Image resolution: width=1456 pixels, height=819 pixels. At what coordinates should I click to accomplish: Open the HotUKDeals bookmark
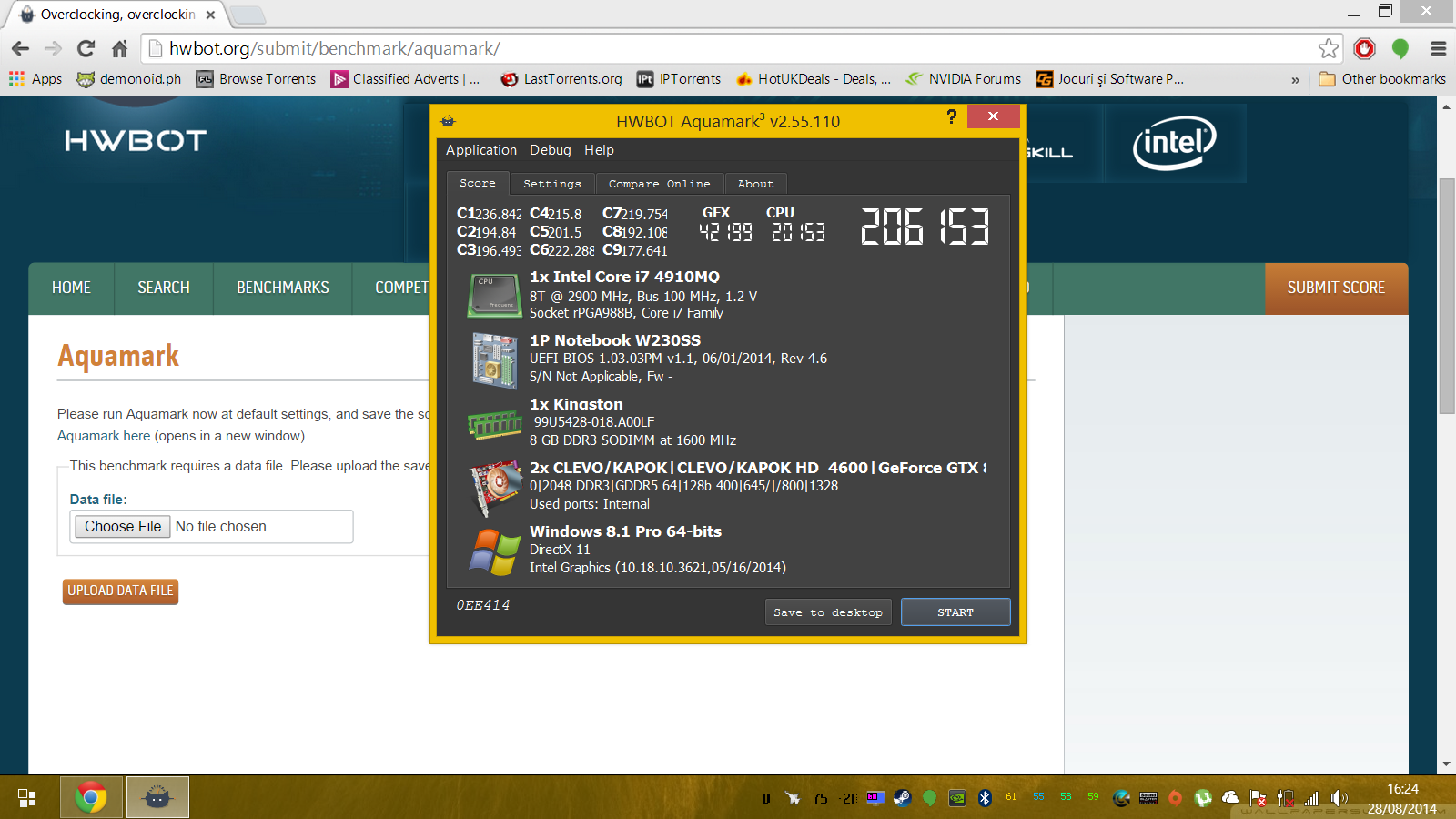coord(814,79)
